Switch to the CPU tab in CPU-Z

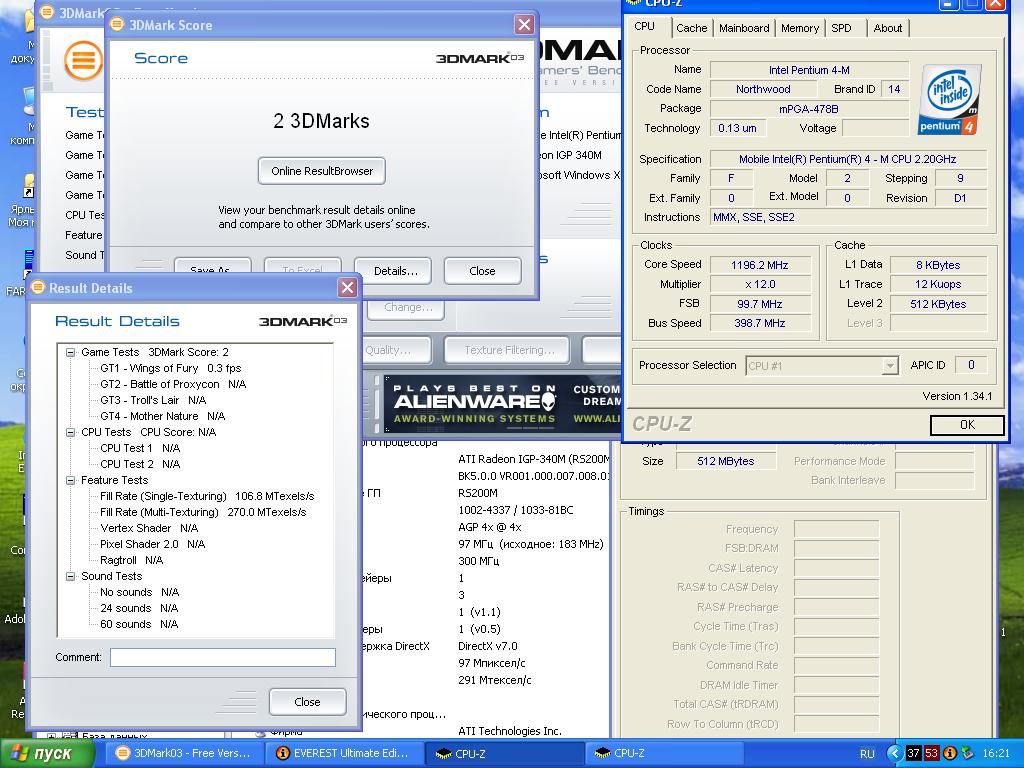[645, 27]
